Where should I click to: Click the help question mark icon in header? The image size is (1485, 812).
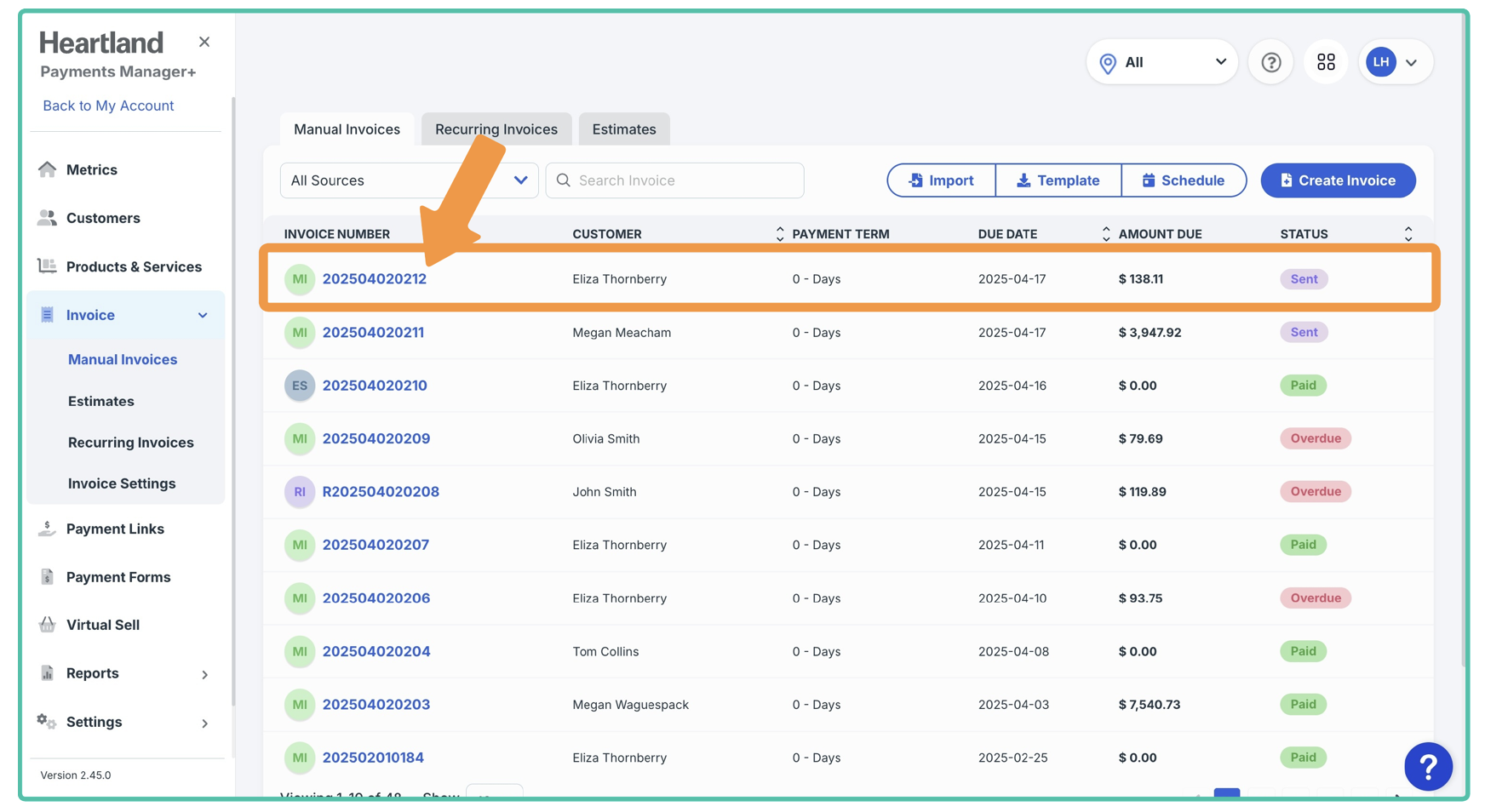pos(1270,62)
